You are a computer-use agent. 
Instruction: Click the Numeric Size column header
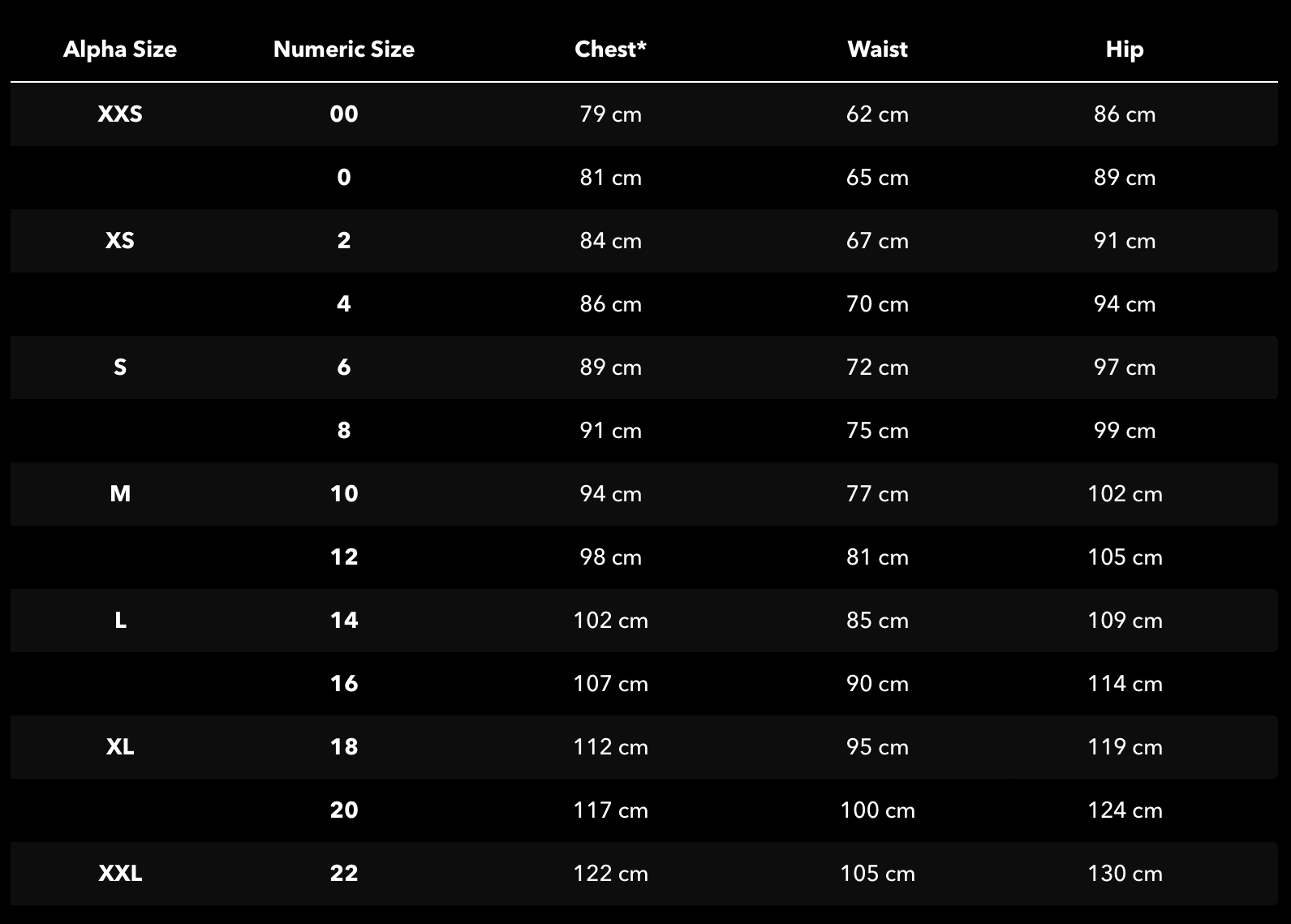[344, 49]
